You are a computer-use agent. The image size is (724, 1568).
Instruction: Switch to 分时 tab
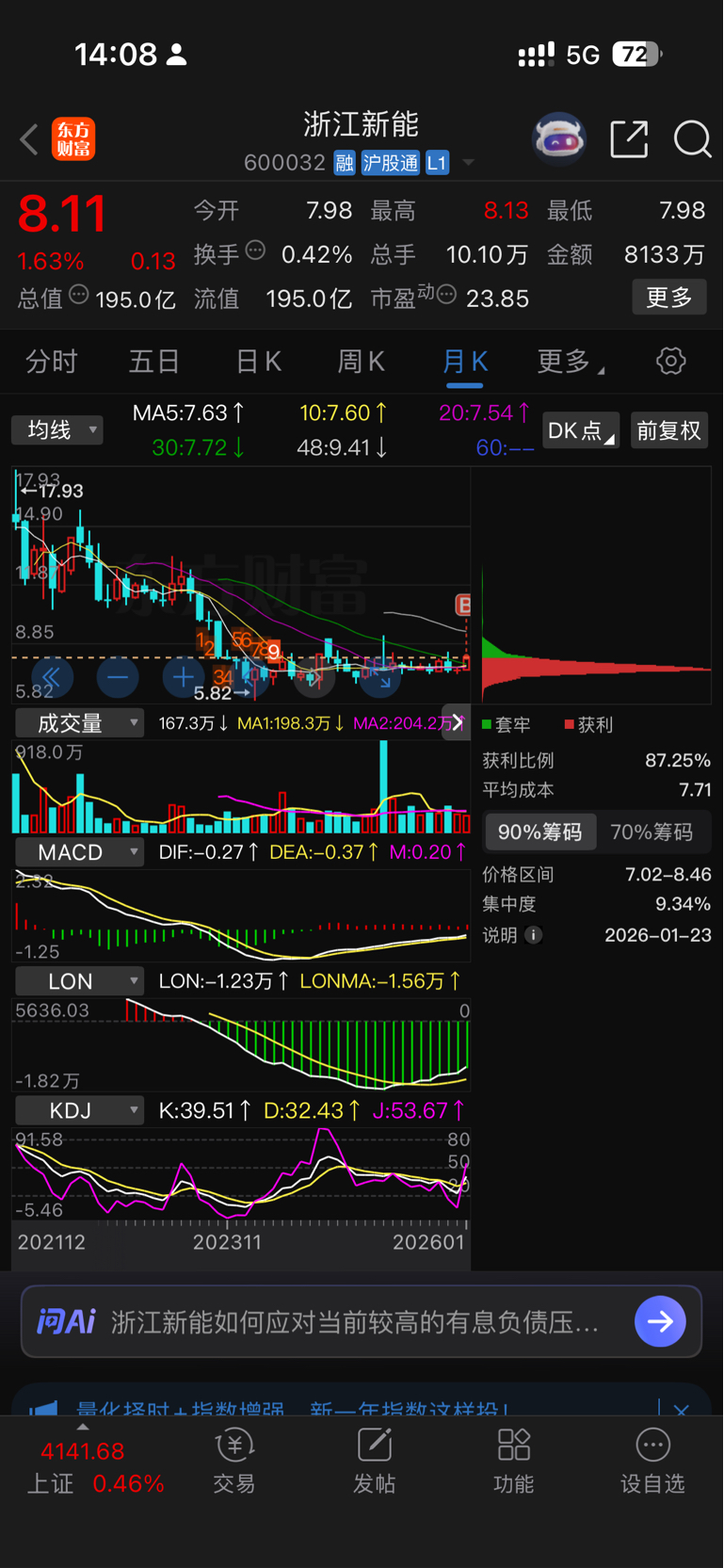pyautogui.click(x=51, y=362)
